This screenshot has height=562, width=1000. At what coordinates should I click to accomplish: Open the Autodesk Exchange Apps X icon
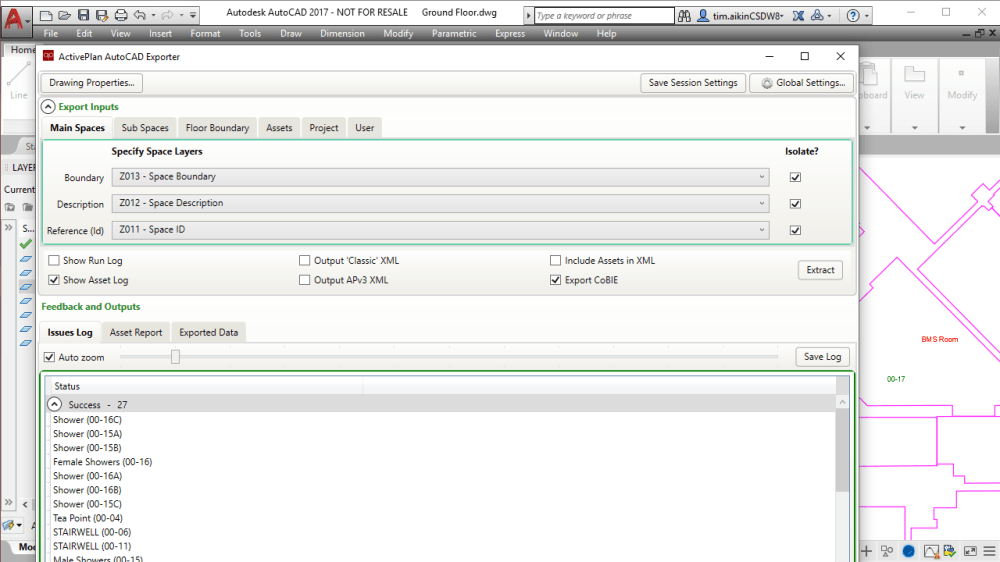coord(796,16)
